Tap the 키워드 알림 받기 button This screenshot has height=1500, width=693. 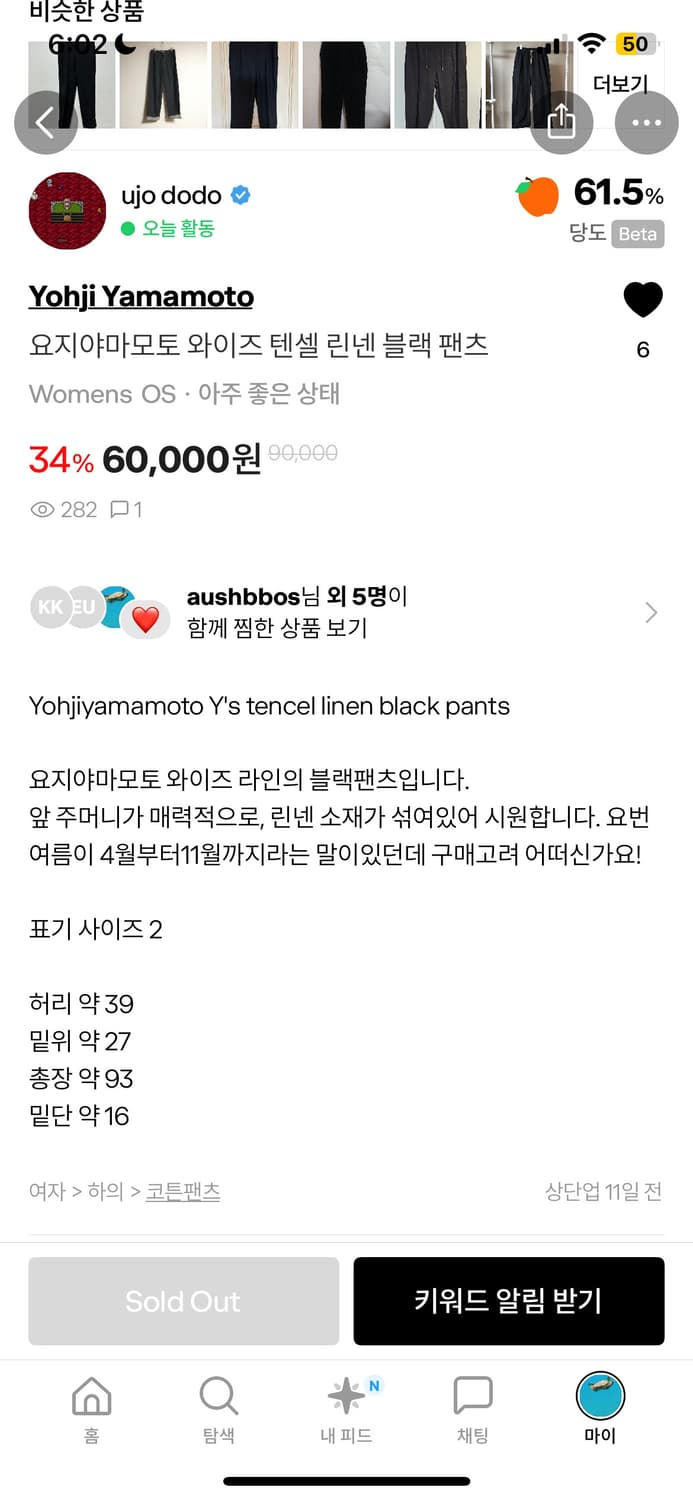pos(509,1301)
